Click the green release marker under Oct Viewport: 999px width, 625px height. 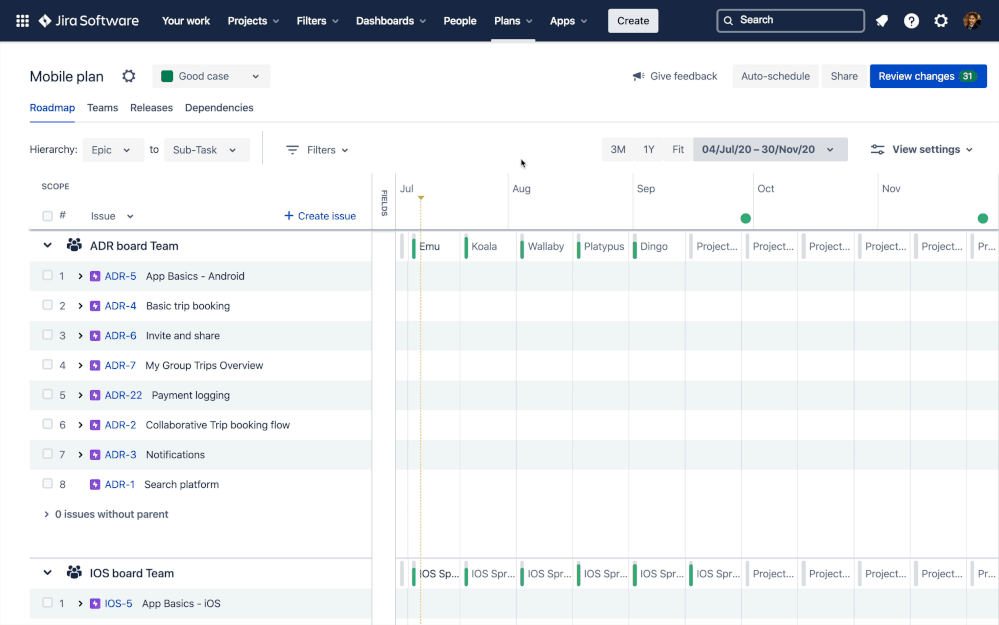pos(745,218)
